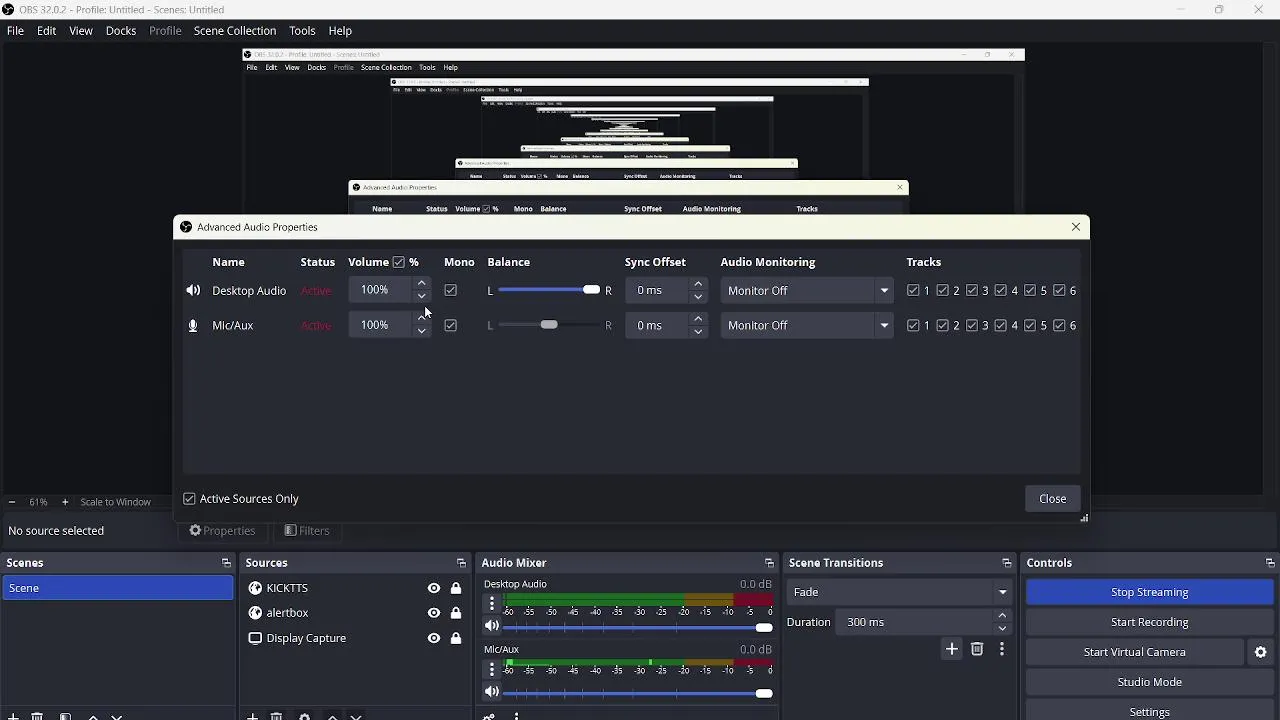Open Mic/Aux audio monitoring dropdown

[x=807, y=326]
